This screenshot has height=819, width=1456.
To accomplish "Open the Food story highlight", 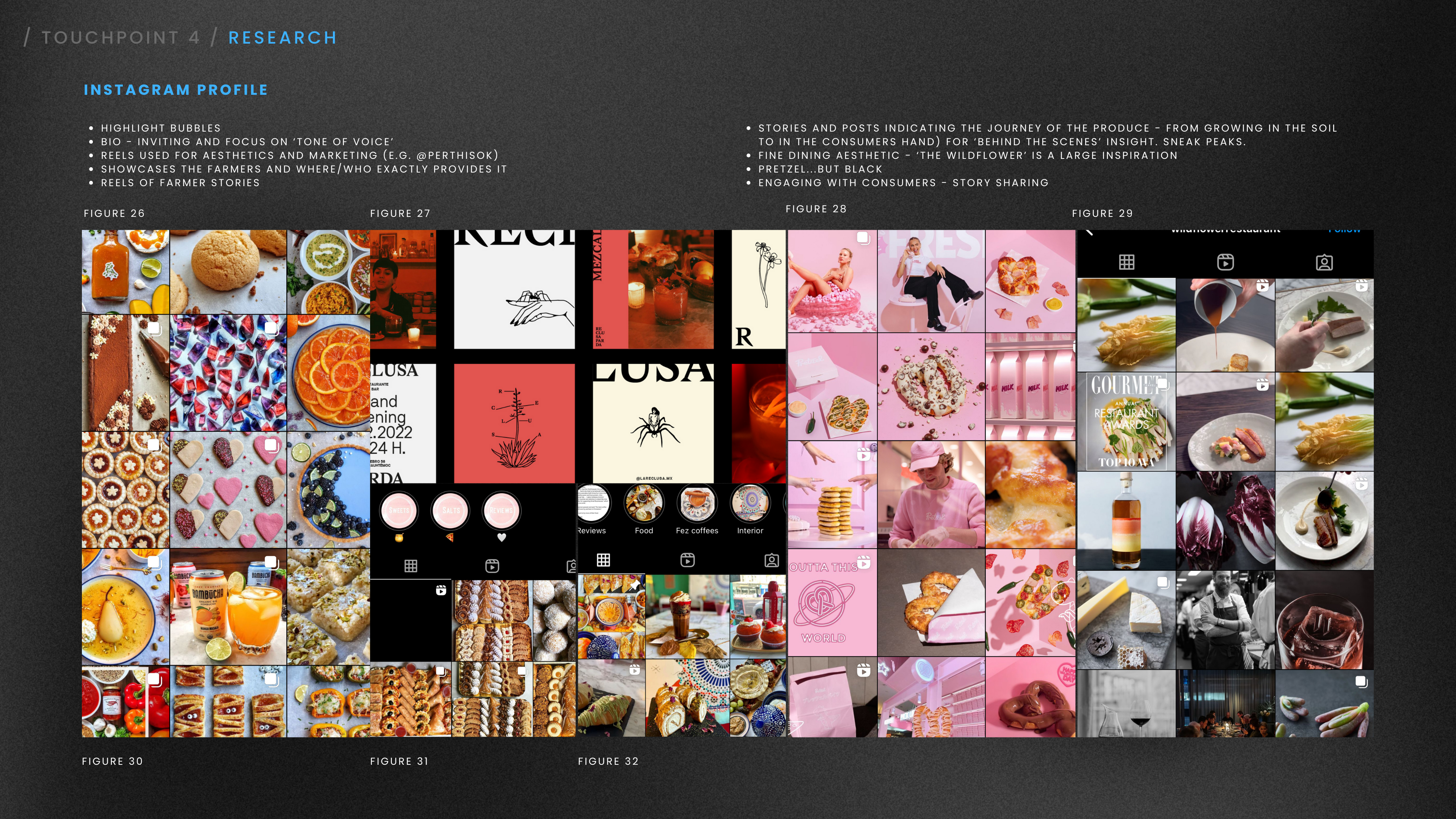I will click(644, 503).
